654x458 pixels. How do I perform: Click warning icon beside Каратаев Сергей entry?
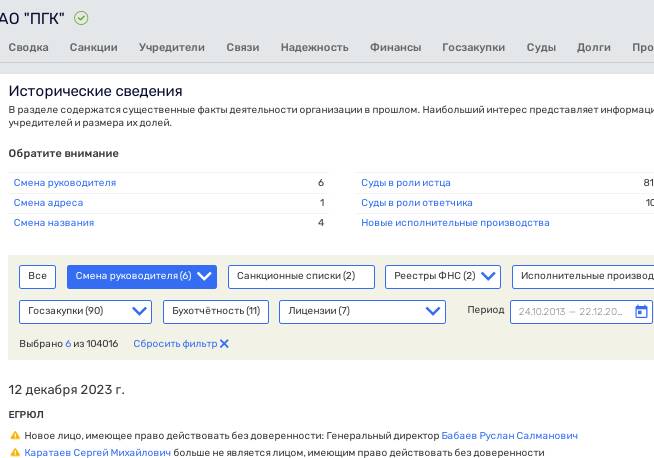pos(15,453)
